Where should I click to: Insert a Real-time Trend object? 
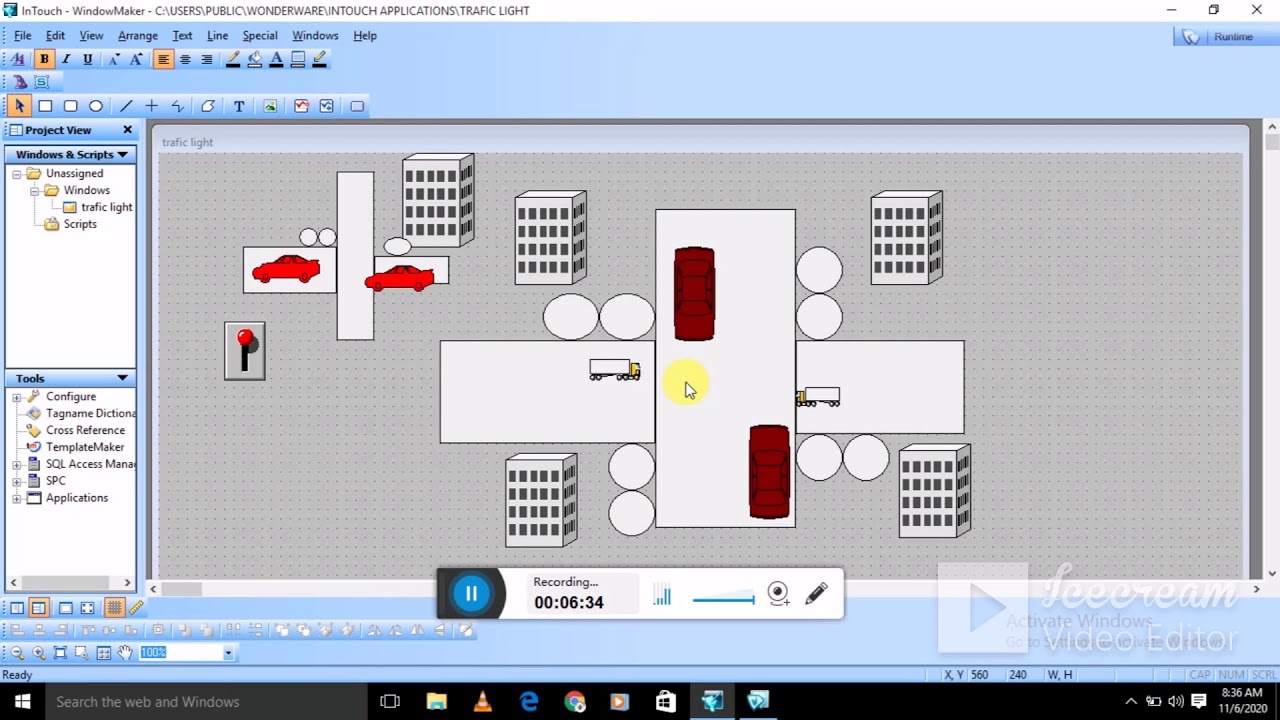301,106
